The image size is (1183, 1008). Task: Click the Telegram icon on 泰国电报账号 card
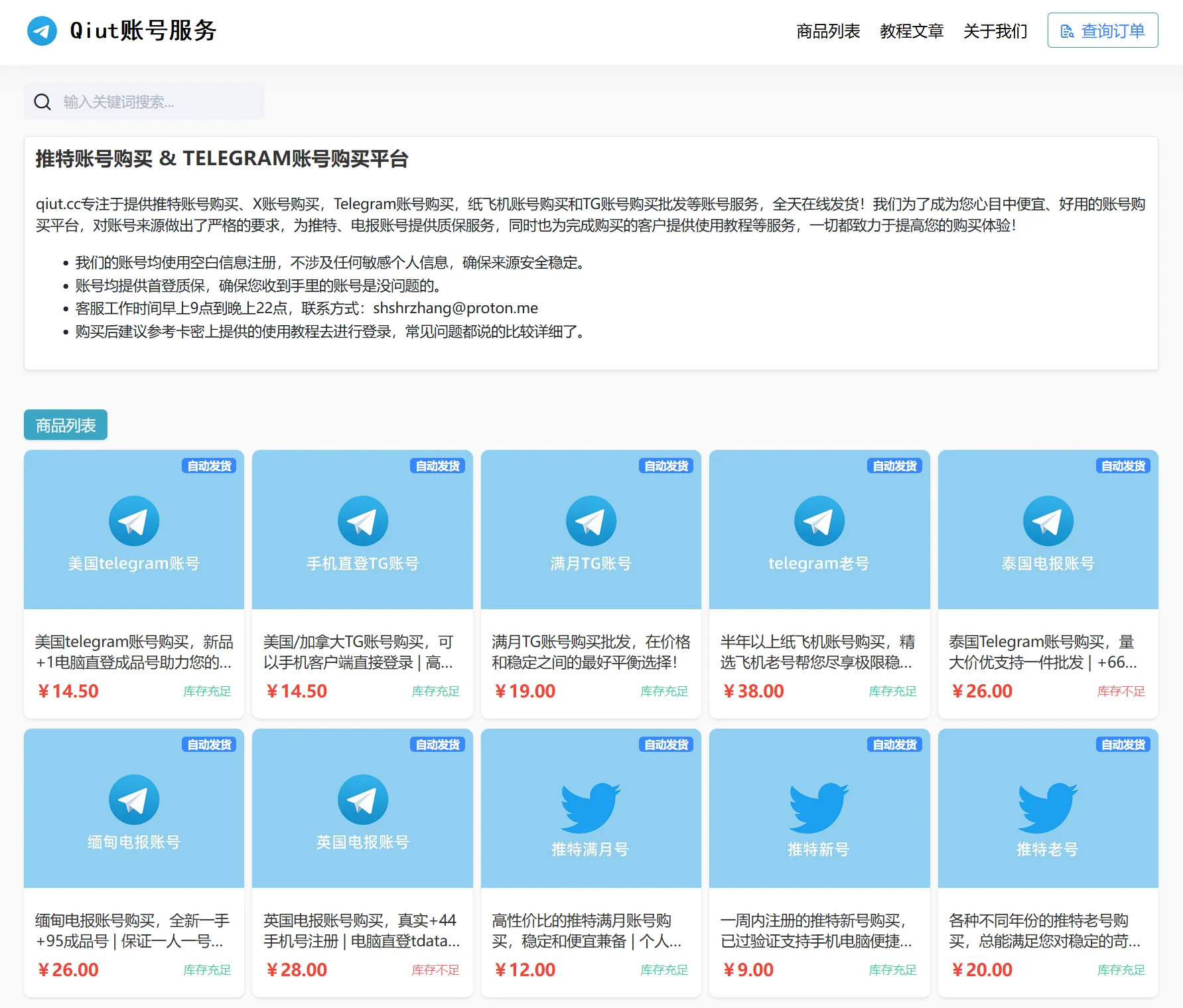click(1048, 520)
